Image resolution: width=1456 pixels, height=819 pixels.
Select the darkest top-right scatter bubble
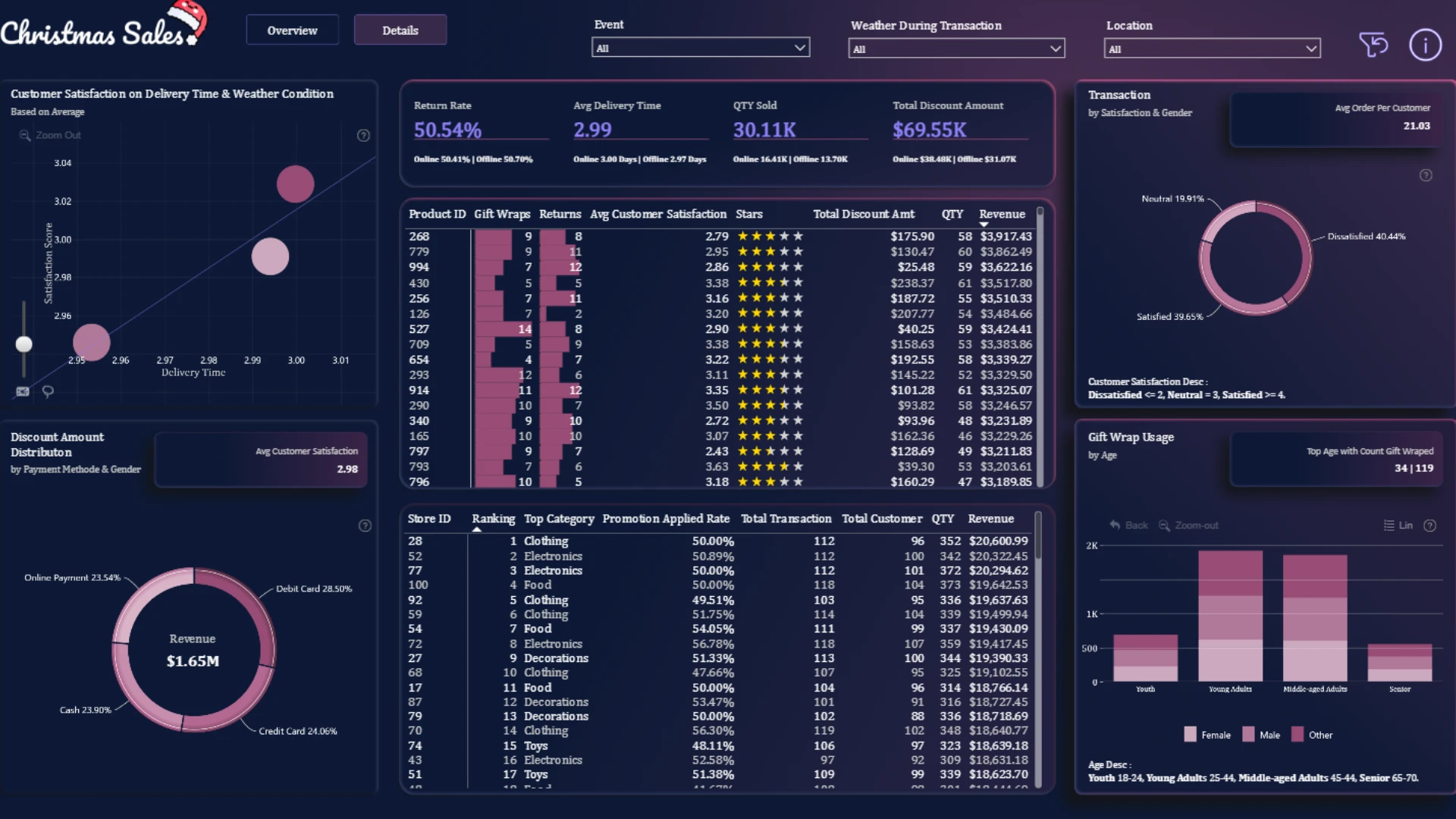pos(295,184)
